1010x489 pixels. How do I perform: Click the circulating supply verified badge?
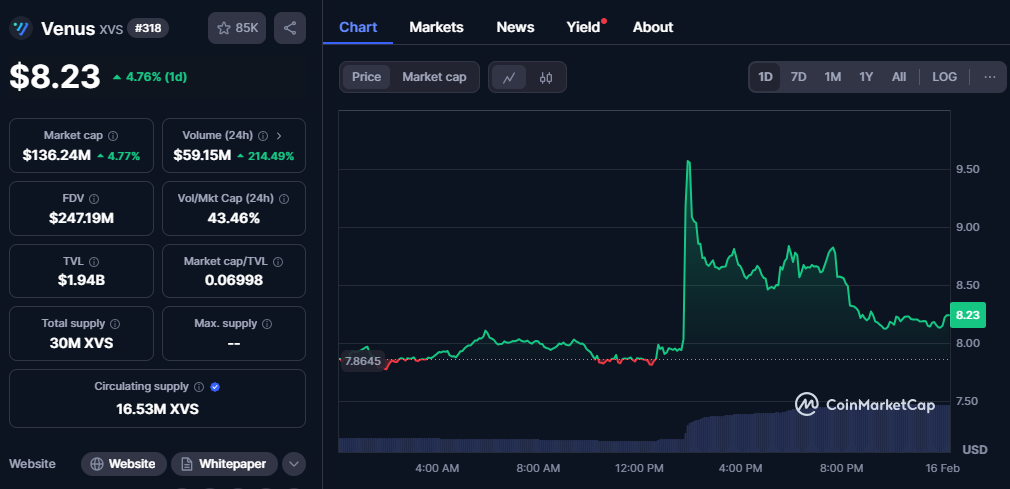click(215, 386)
